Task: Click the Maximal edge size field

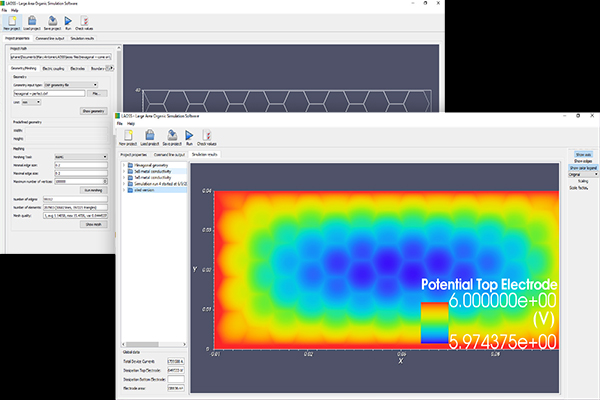Action: (81, 173)
